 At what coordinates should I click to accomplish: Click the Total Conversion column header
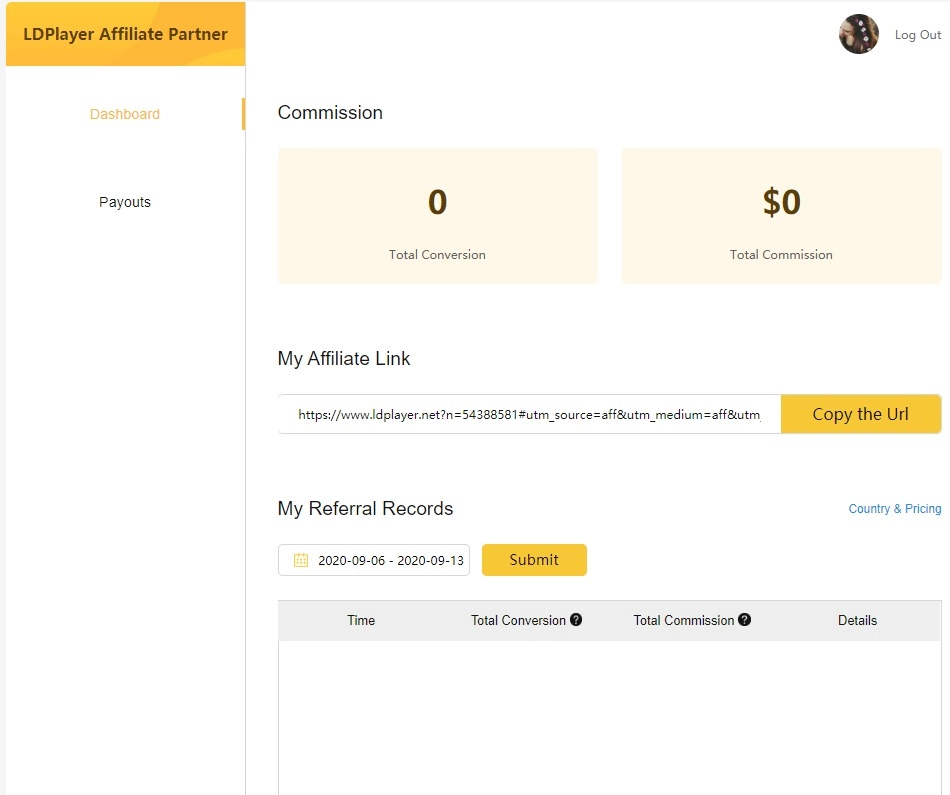(519, 620)
